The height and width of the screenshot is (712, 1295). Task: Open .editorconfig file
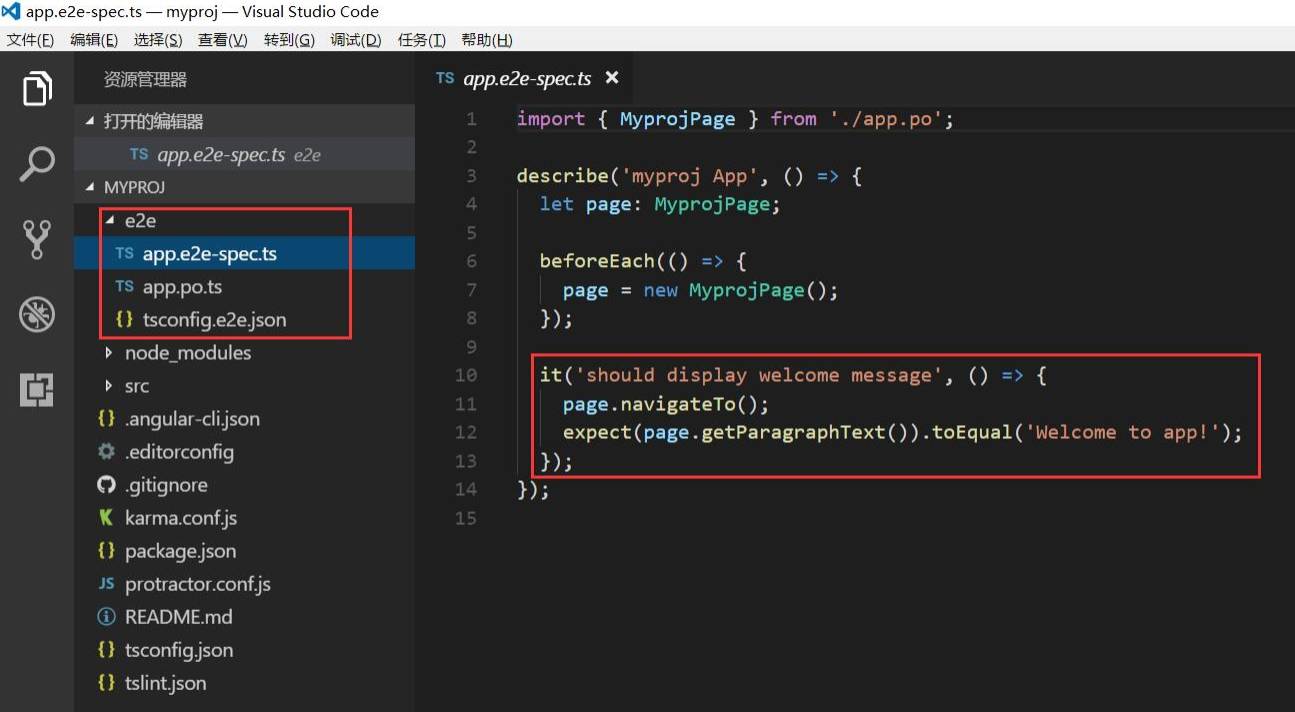(x=245, y=452)
